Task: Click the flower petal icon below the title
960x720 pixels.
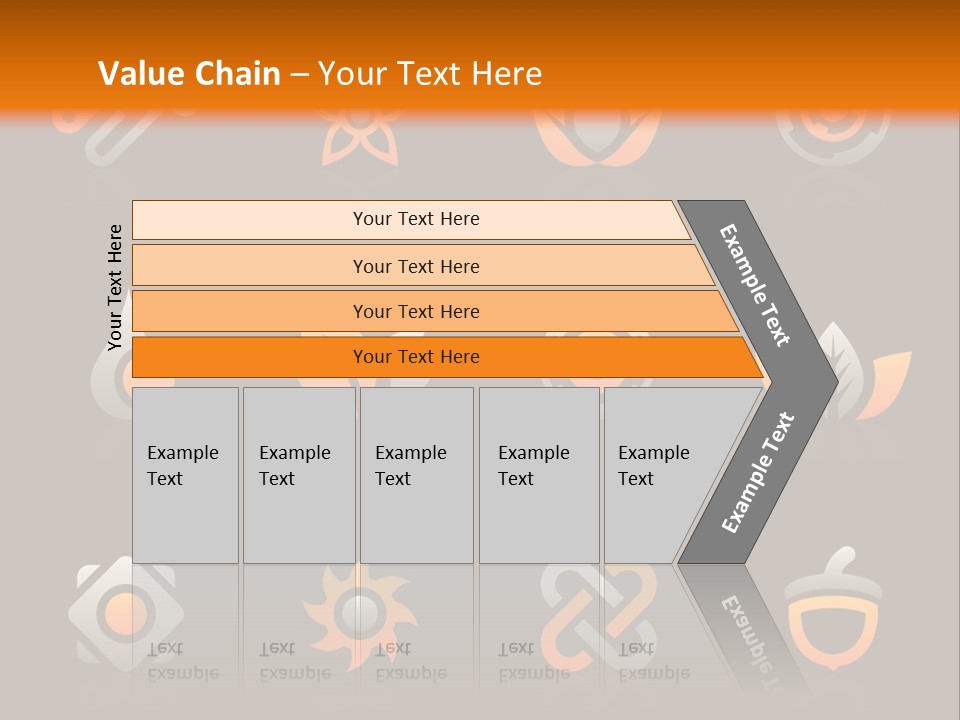Action: [361, 137]
